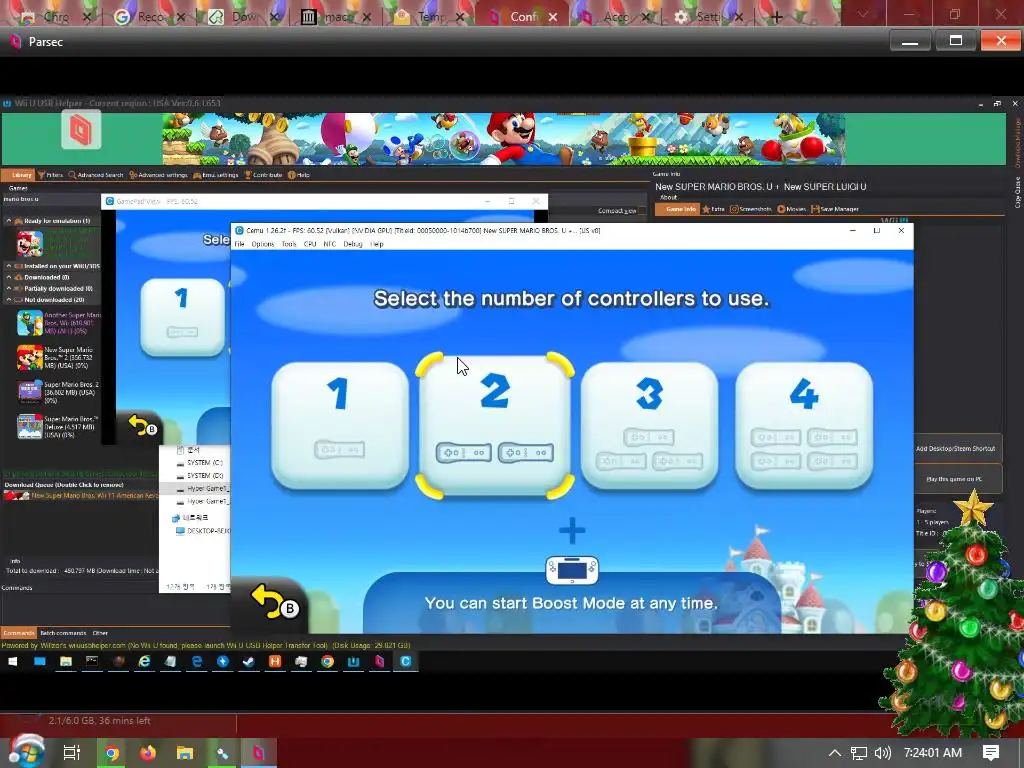Switch to Other tab at bottom
Image resolution: width=1024 pixels, height=768 pixels.
point(100,633)
